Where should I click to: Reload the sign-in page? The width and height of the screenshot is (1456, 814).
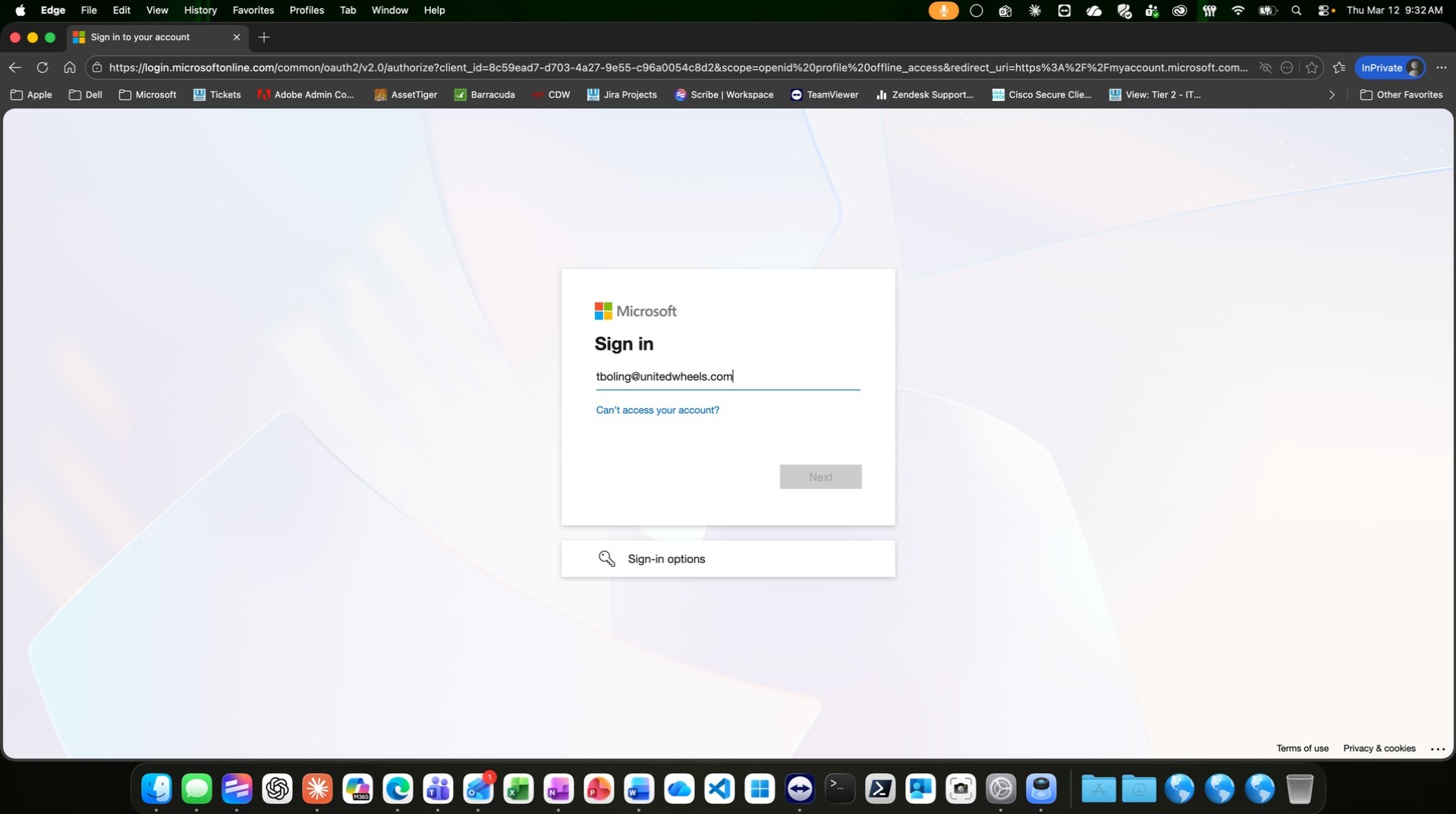42,68
